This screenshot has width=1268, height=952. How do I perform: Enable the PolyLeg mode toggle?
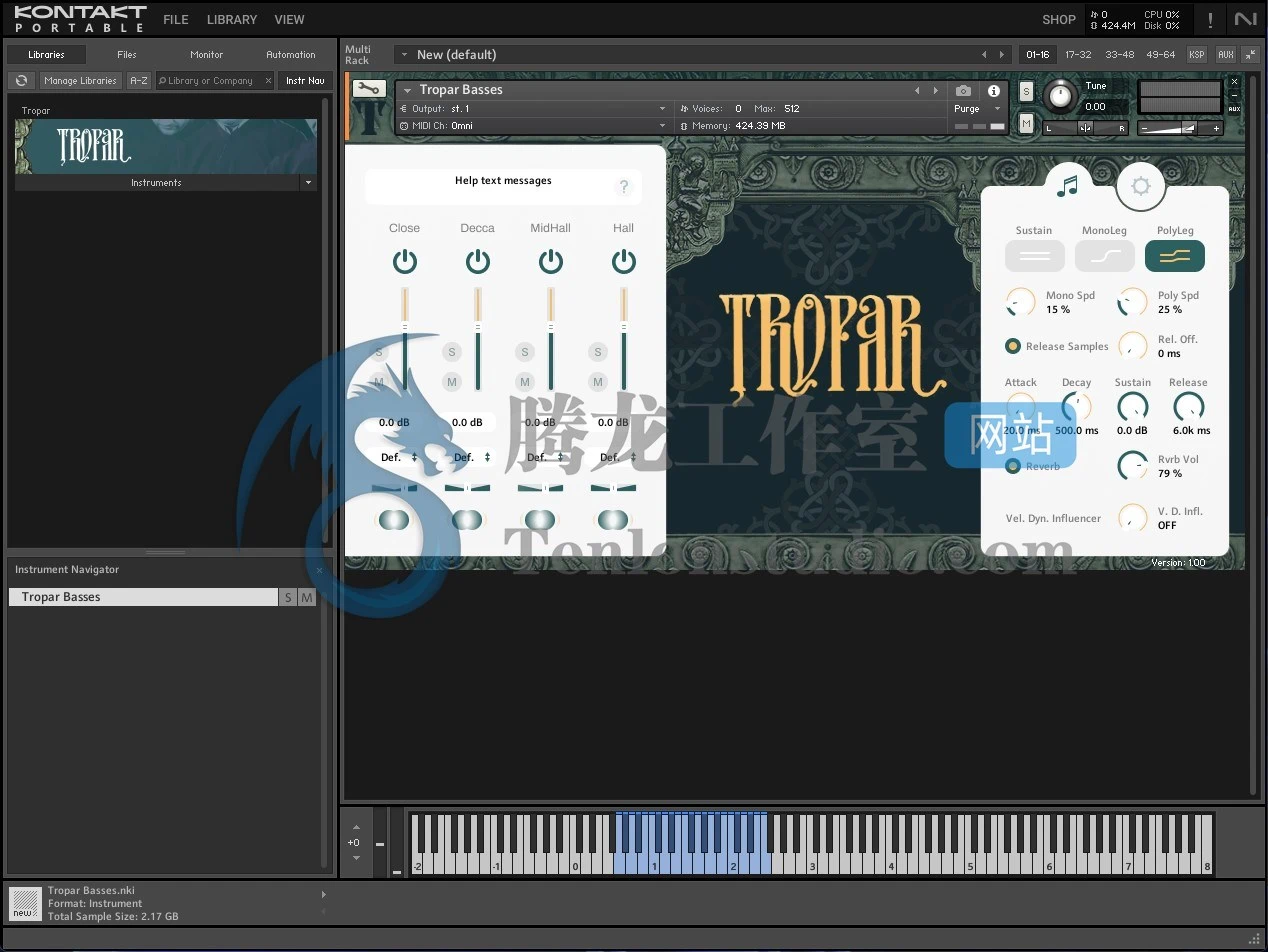(x=1174, y=256)
